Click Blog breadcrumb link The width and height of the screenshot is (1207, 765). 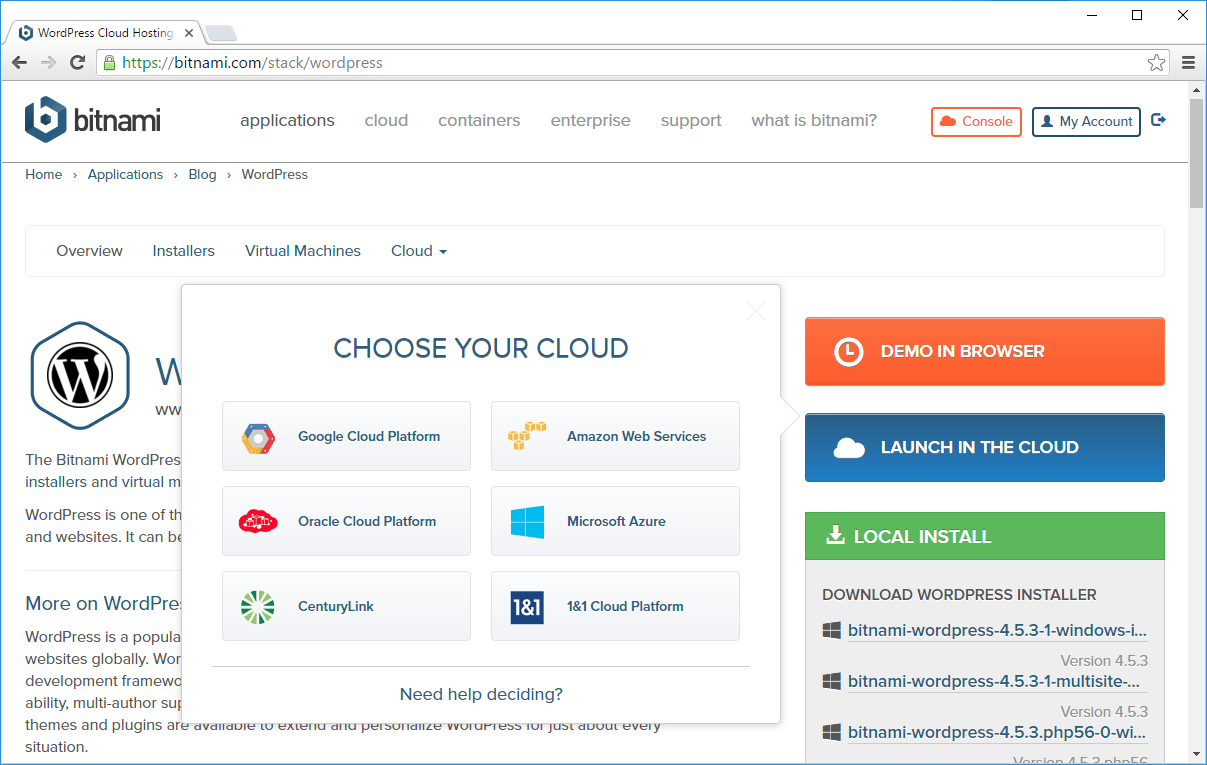tap(202, 174)
